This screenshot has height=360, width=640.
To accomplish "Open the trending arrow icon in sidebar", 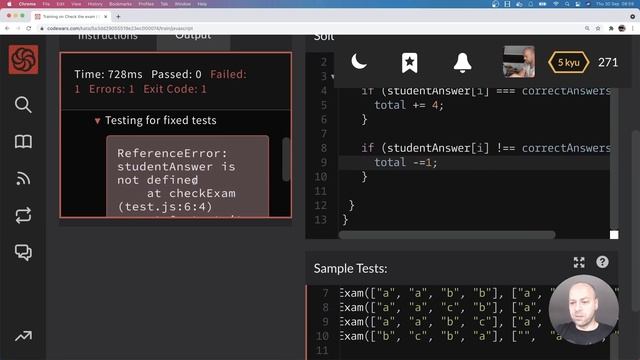I will pos(23,336).
